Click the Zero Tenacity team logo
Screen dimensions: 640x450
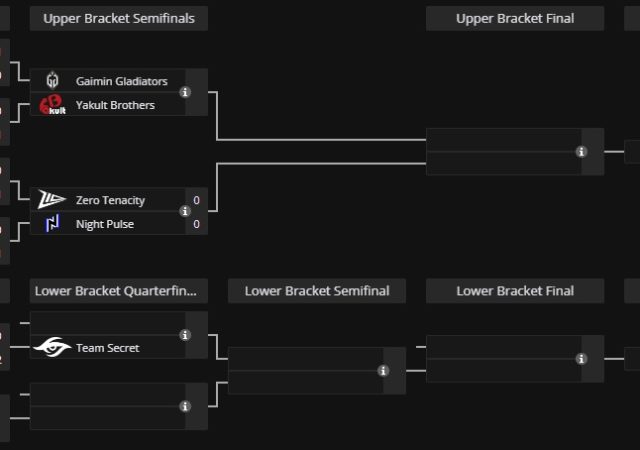[x=53, y=200]
